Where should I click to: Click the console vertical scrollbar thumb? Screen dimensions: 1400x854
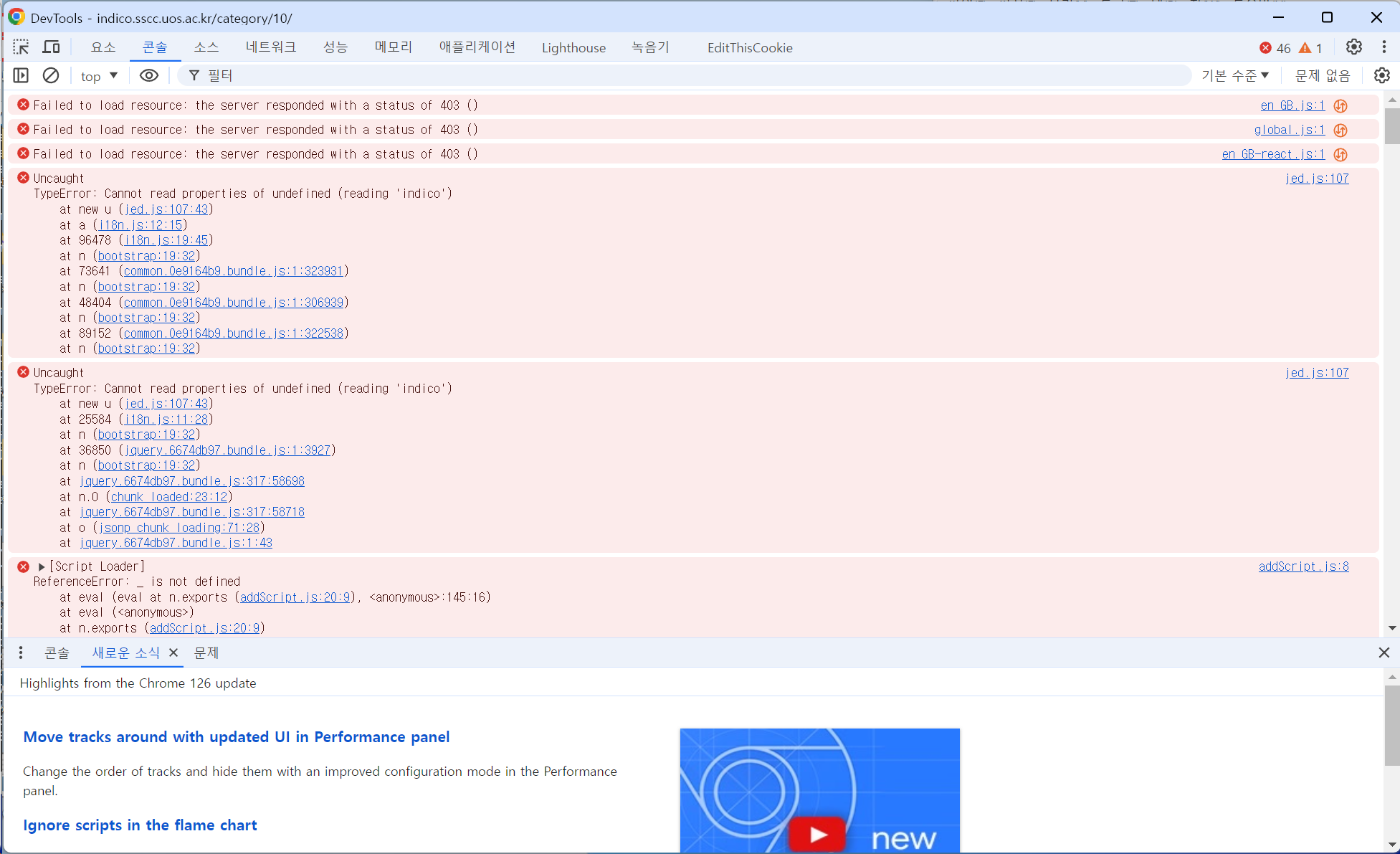(1392, 126)
